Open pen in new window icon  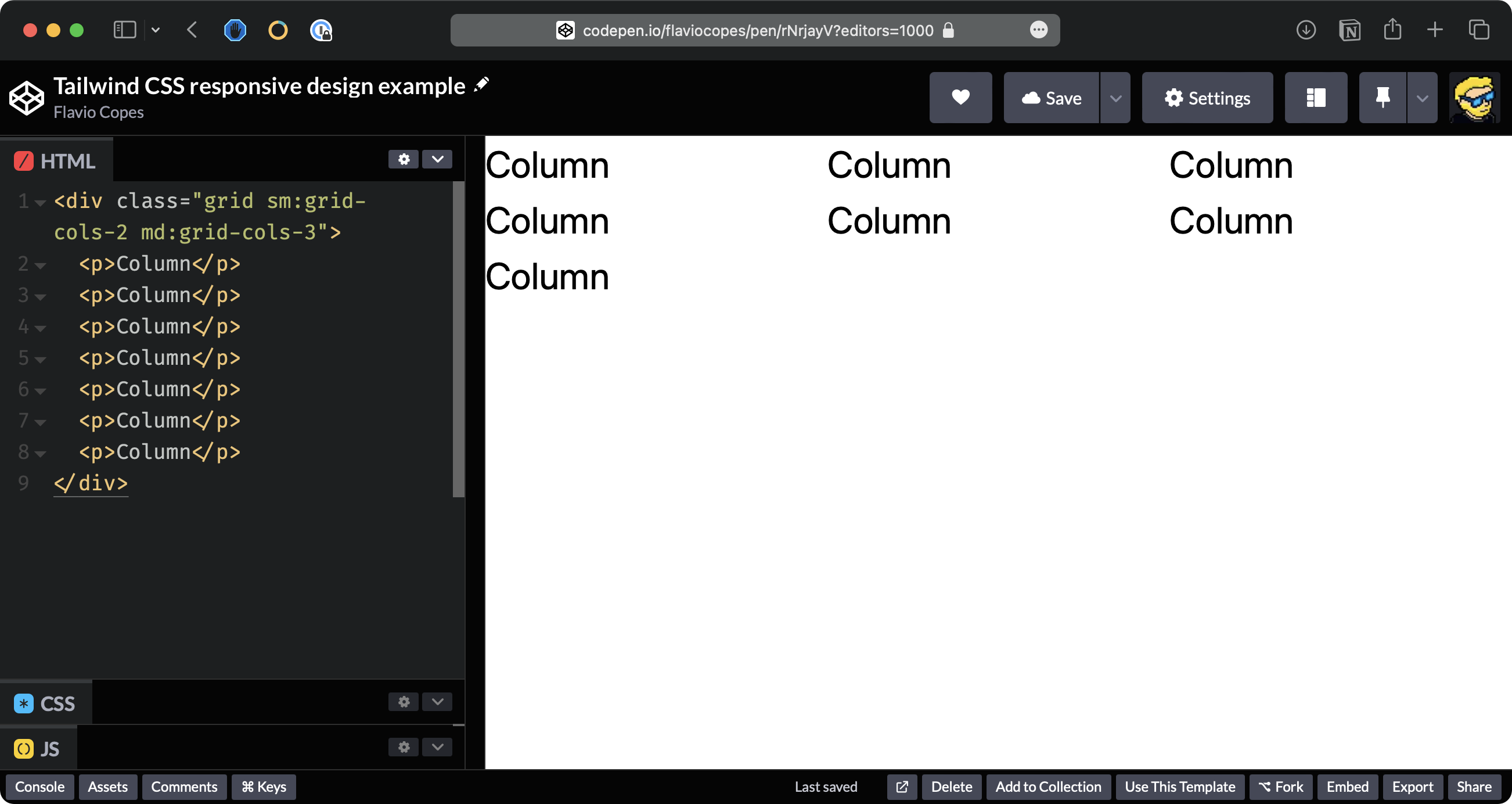pyautogui.click(x=902, y=787)
